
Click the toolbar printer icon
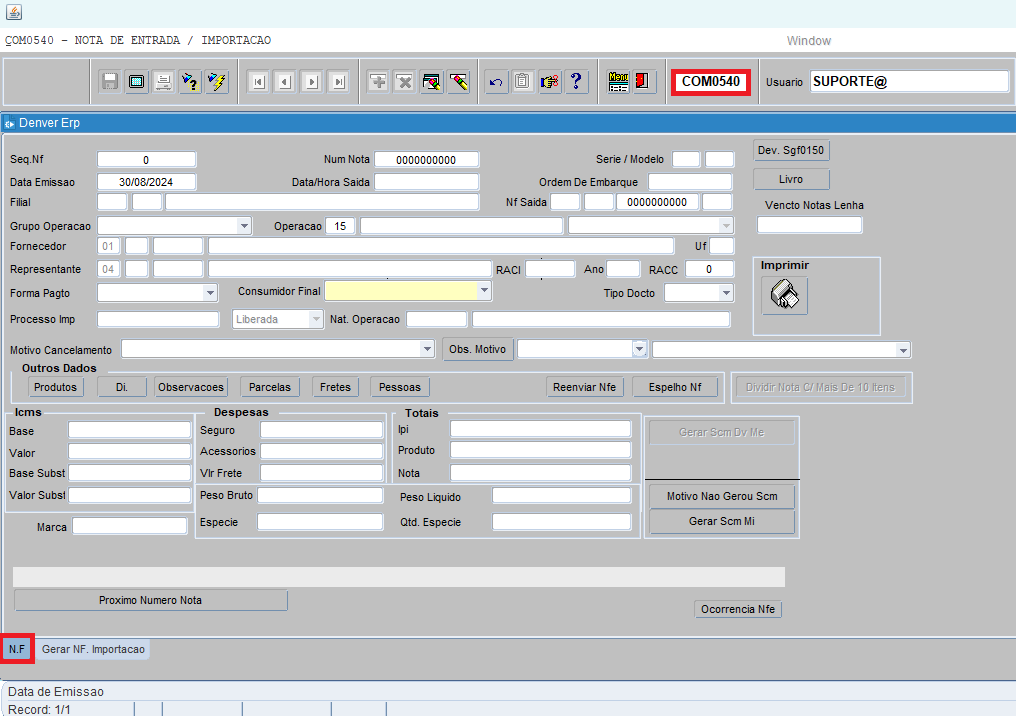point(163,82)
